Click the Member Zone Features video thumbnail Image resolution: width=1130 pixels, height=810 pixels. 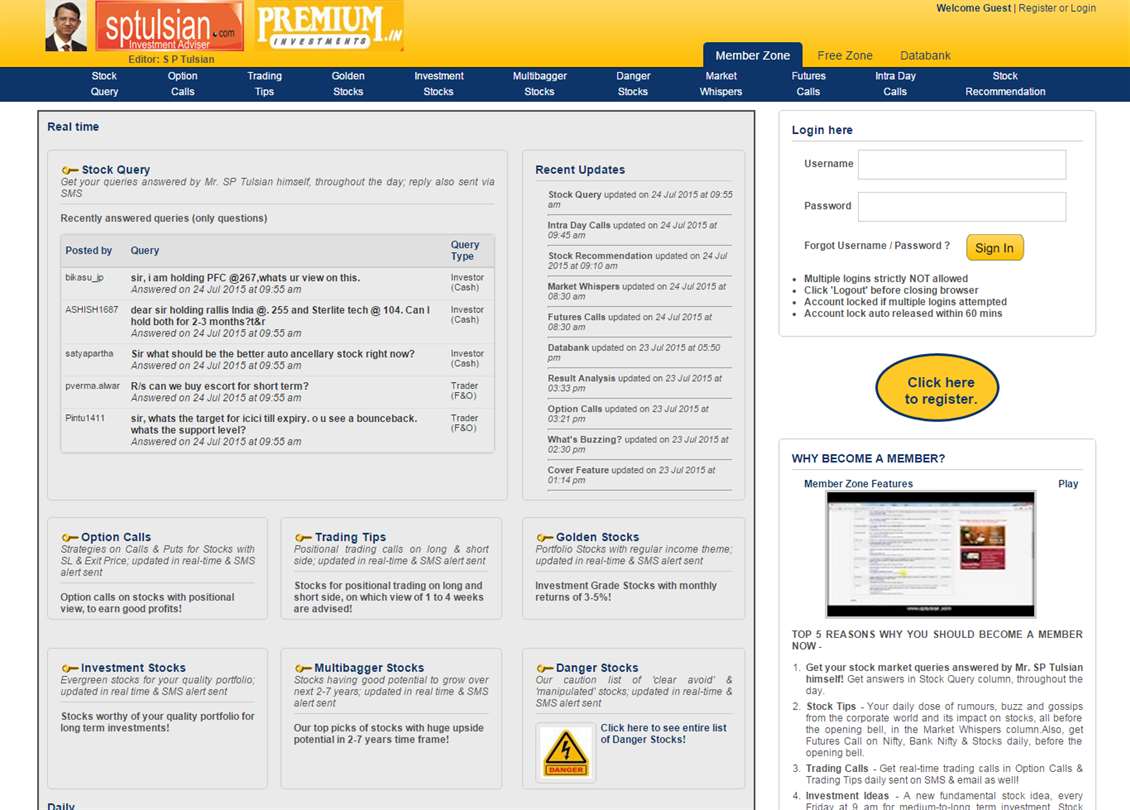(930, 554)
